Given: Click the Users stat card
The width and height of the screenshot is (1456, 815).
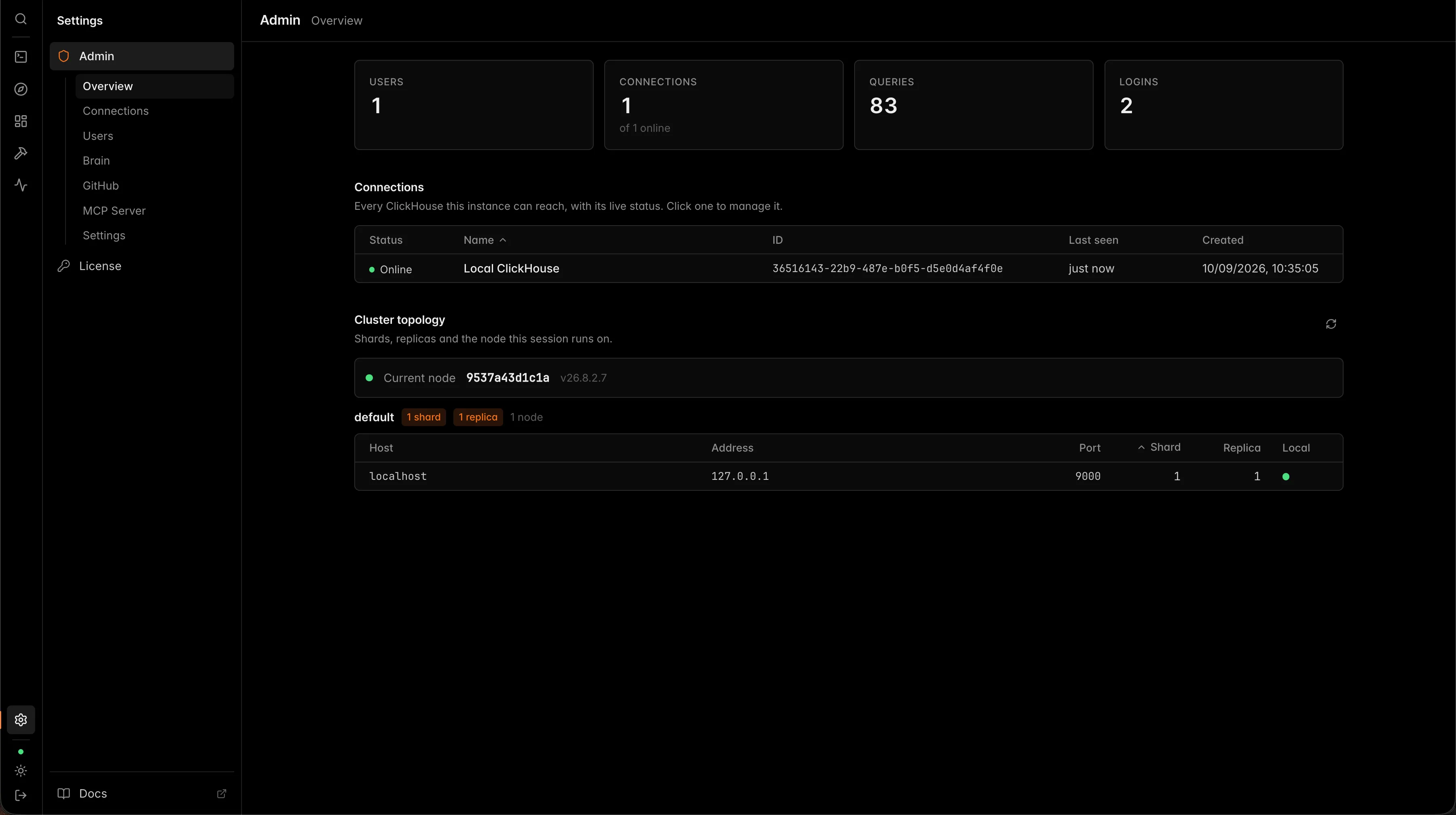Looking at the screenshot, I should 474,105.
